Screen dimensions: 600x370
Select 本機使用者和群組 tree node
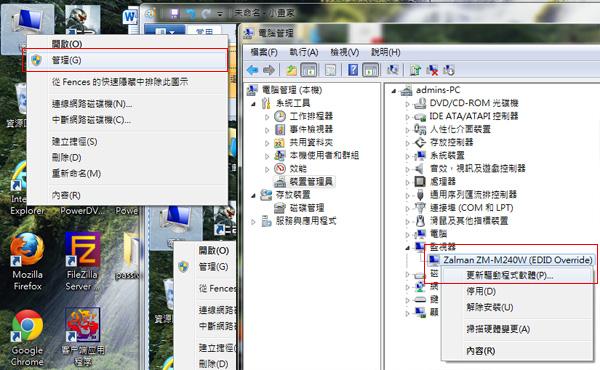324,155
